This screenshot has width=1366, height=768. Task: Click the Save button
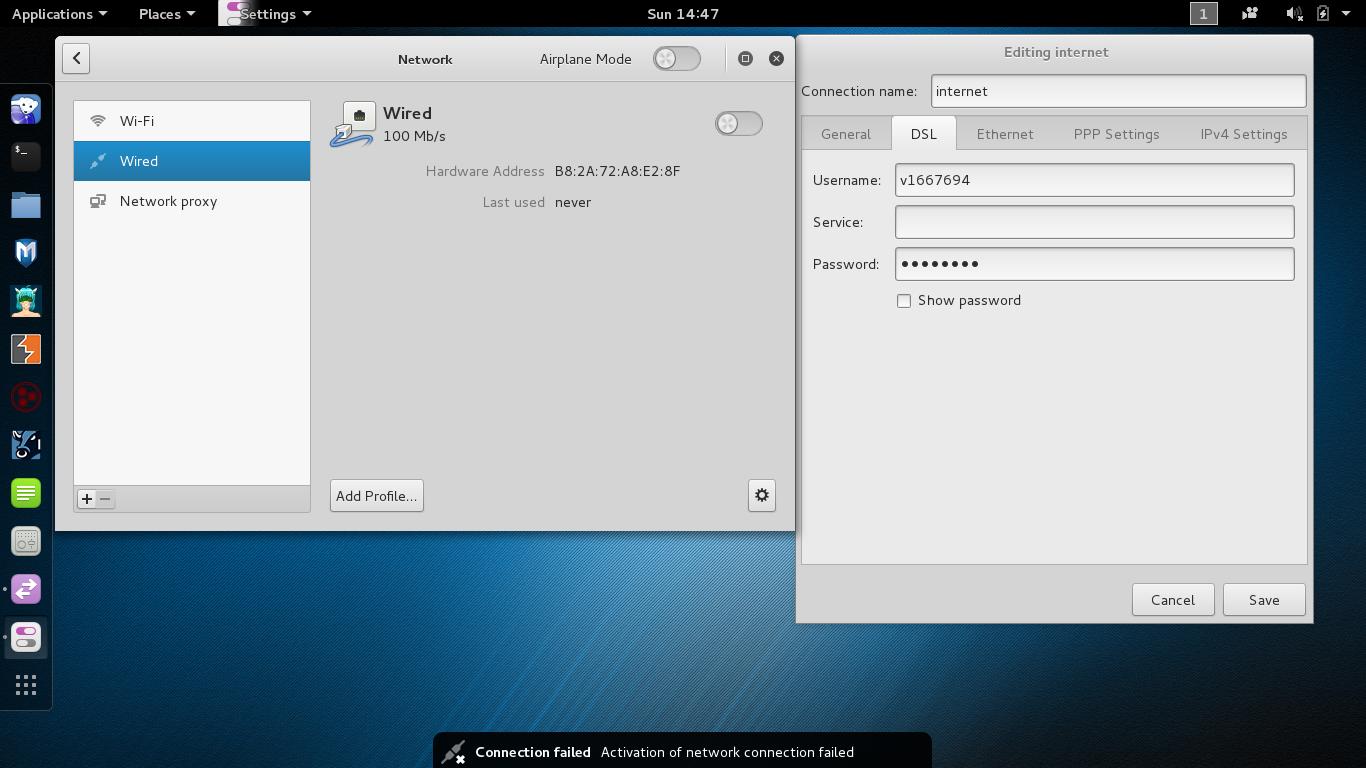pos(1264,600)
